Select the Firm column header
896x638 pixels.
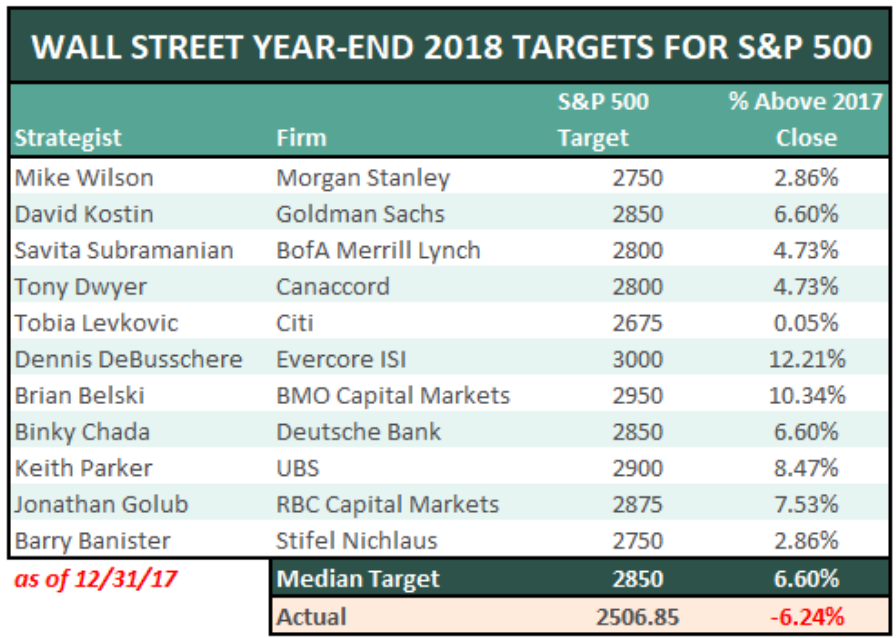tap(301, 138)
